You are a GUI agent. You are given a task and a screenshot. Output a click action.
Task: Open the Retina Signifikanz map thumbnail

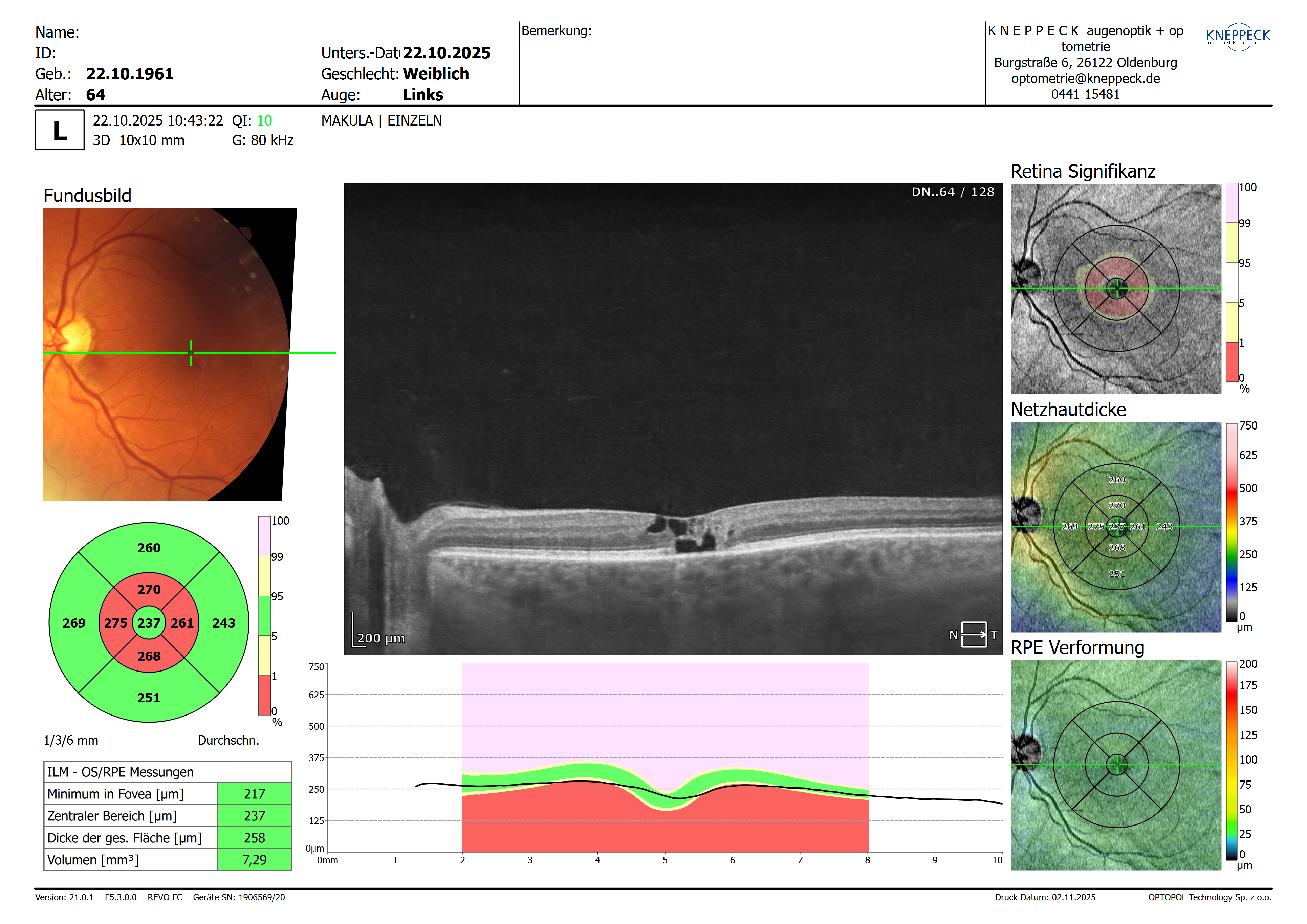(x=1116, y=289)
